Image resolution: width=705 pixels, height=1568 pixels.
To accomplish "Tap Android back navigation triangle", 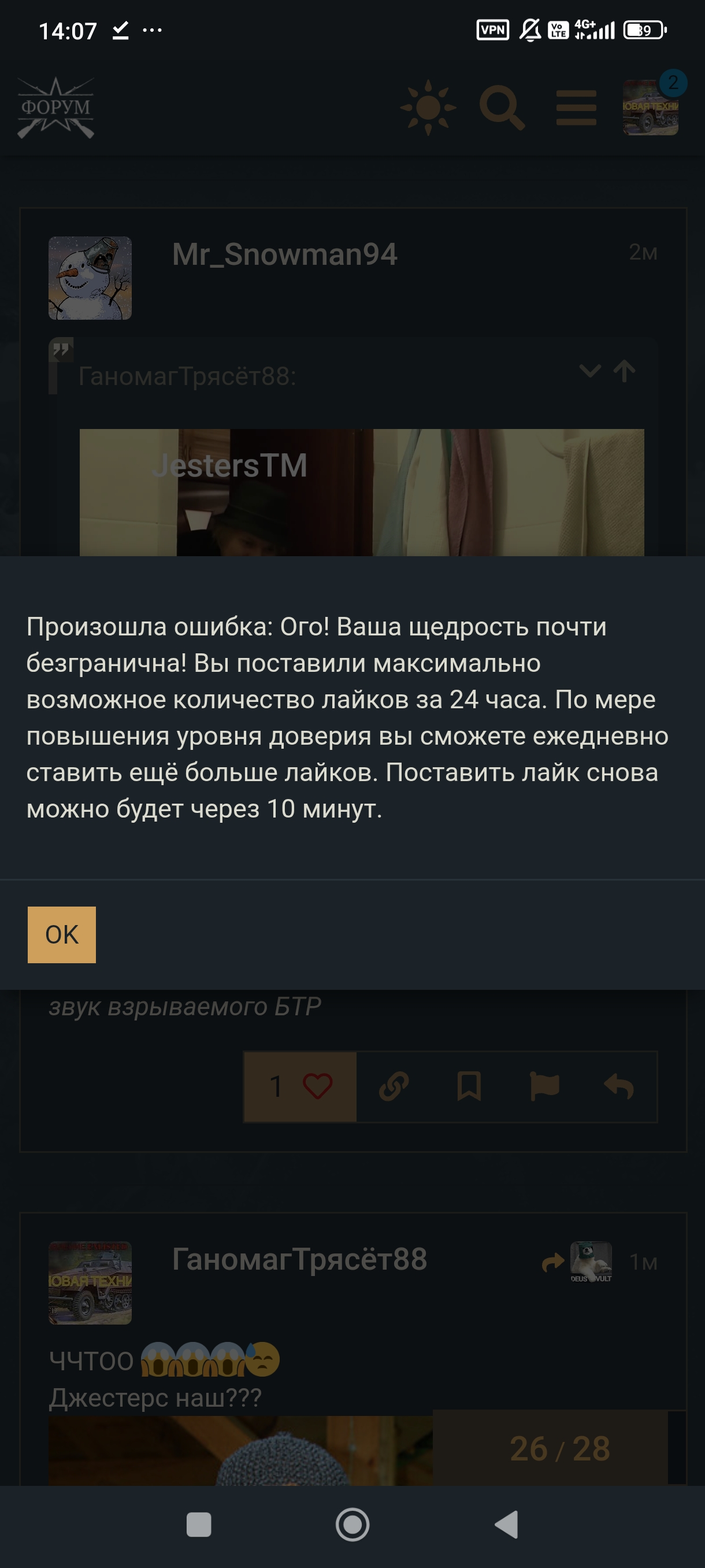I will pyautogui.click(x=507, y=1525).
